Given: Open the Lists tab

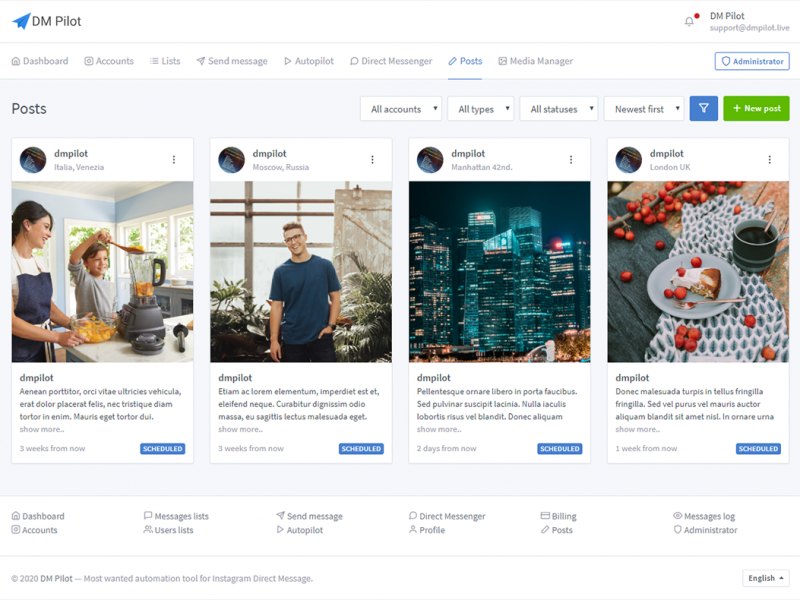Looking at the screenshot, I should pyautogui.click(x=165, y=61).
